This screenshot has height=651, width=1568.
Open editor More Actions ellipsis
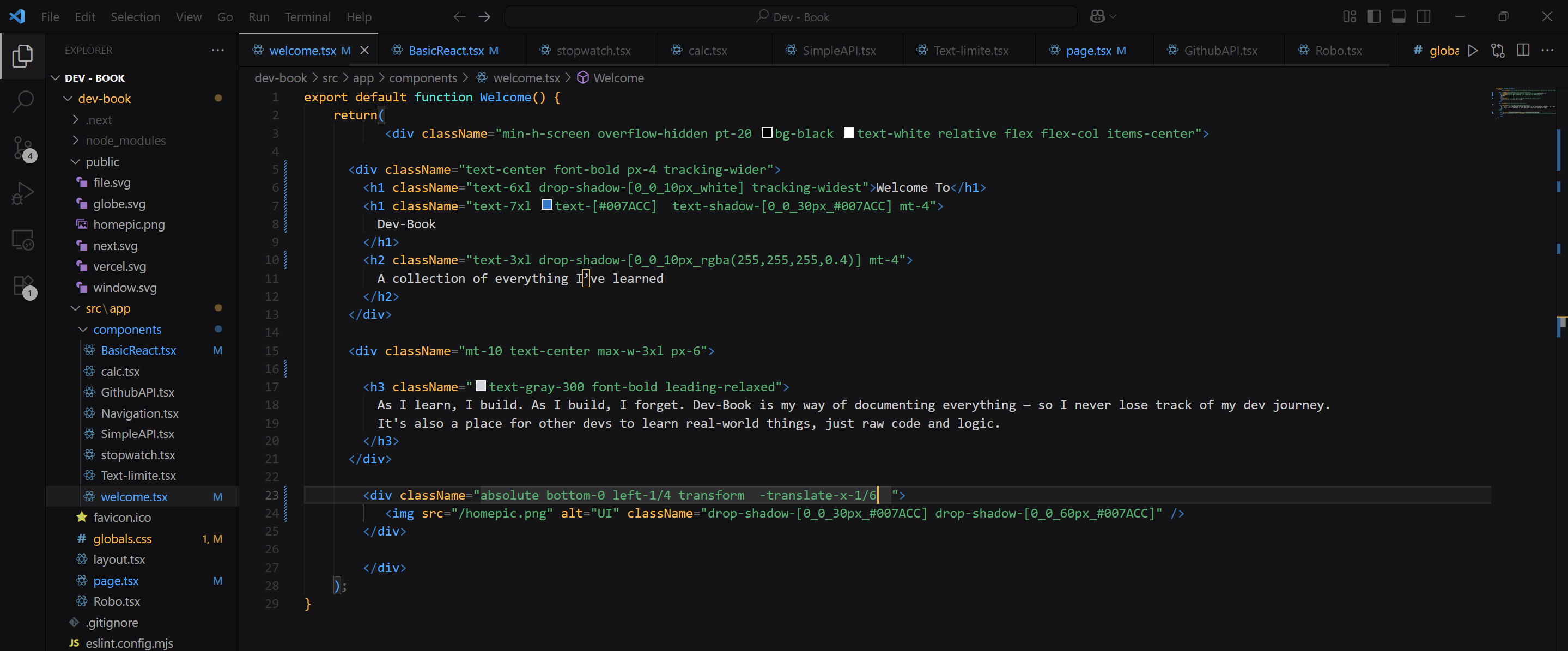(1548, 51)
